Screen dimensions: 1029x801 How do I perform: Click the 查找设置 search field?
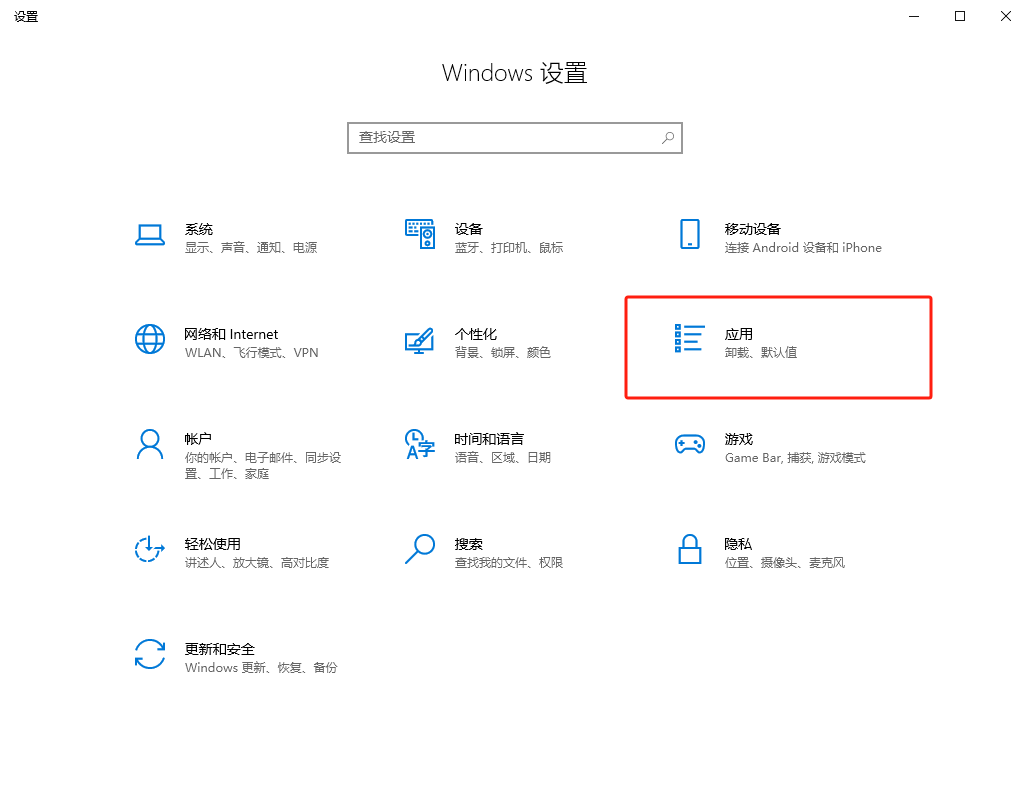(515, 138)
